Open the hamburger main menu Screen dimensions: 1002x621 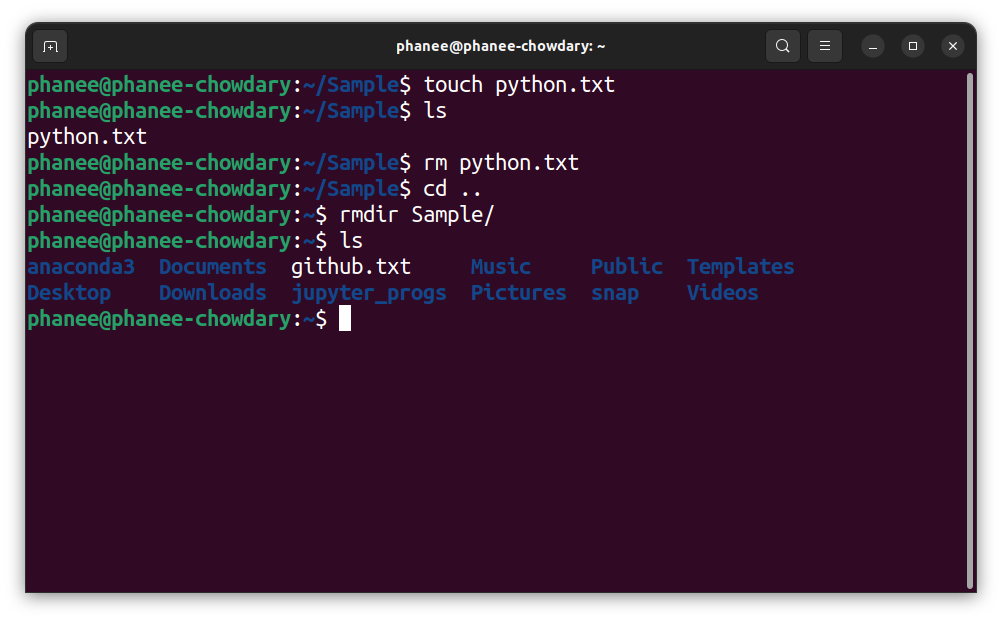[825, 46]
